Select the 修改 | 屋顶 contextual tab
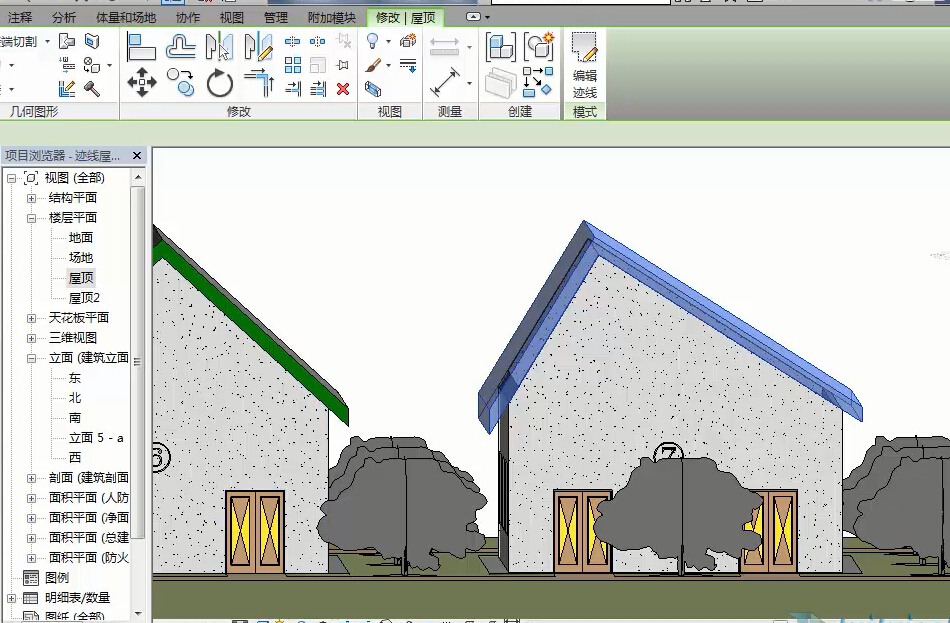 point(405,18)
